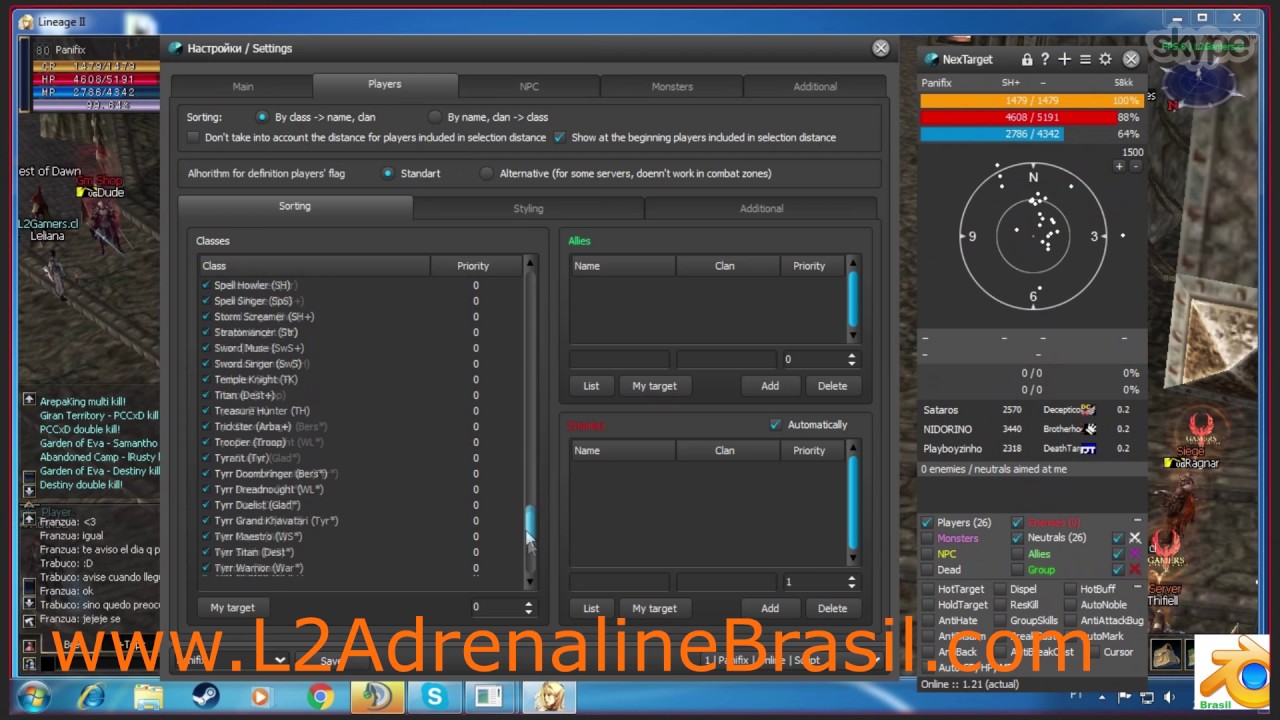Click the Sataros row clan crest icon
This screenshot has height=720, width=1280.
coord(1088,410)
